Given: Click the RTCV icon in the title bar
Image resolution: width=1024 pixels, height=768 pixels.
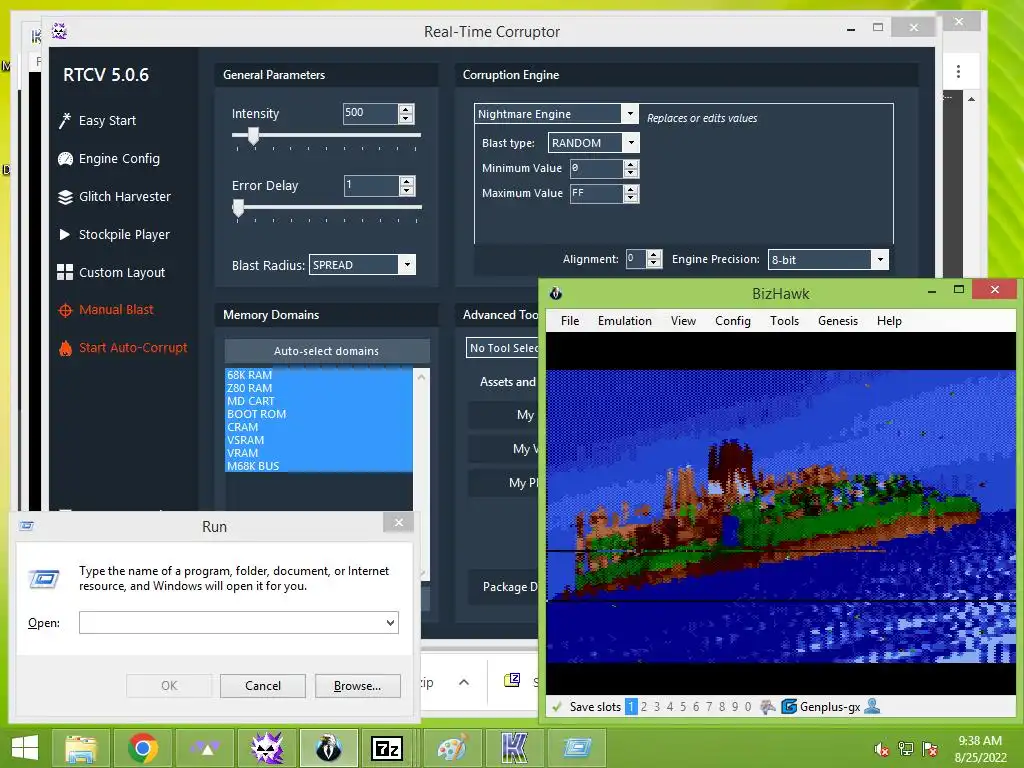Looking at the screenshot, I should point(59,31).
